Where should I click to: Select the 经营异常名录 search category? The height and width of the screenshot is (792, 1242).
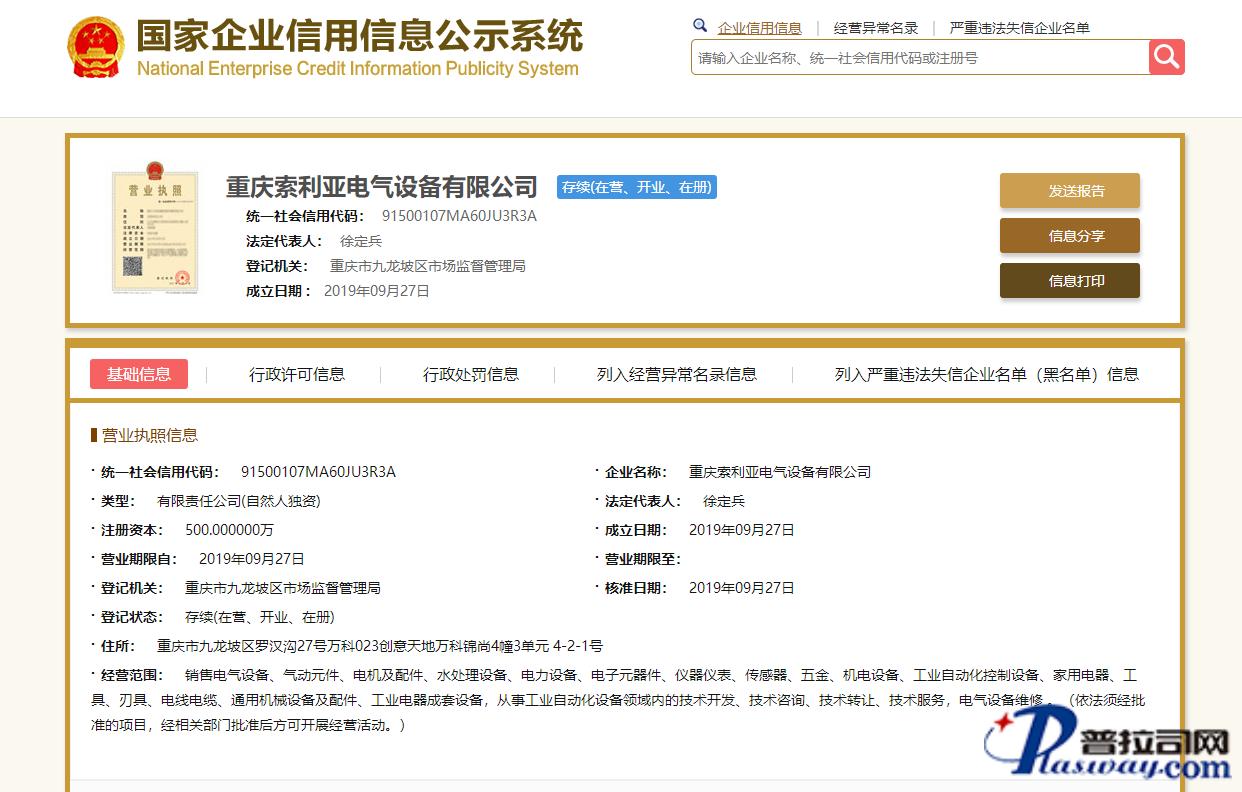coord(876,28)
